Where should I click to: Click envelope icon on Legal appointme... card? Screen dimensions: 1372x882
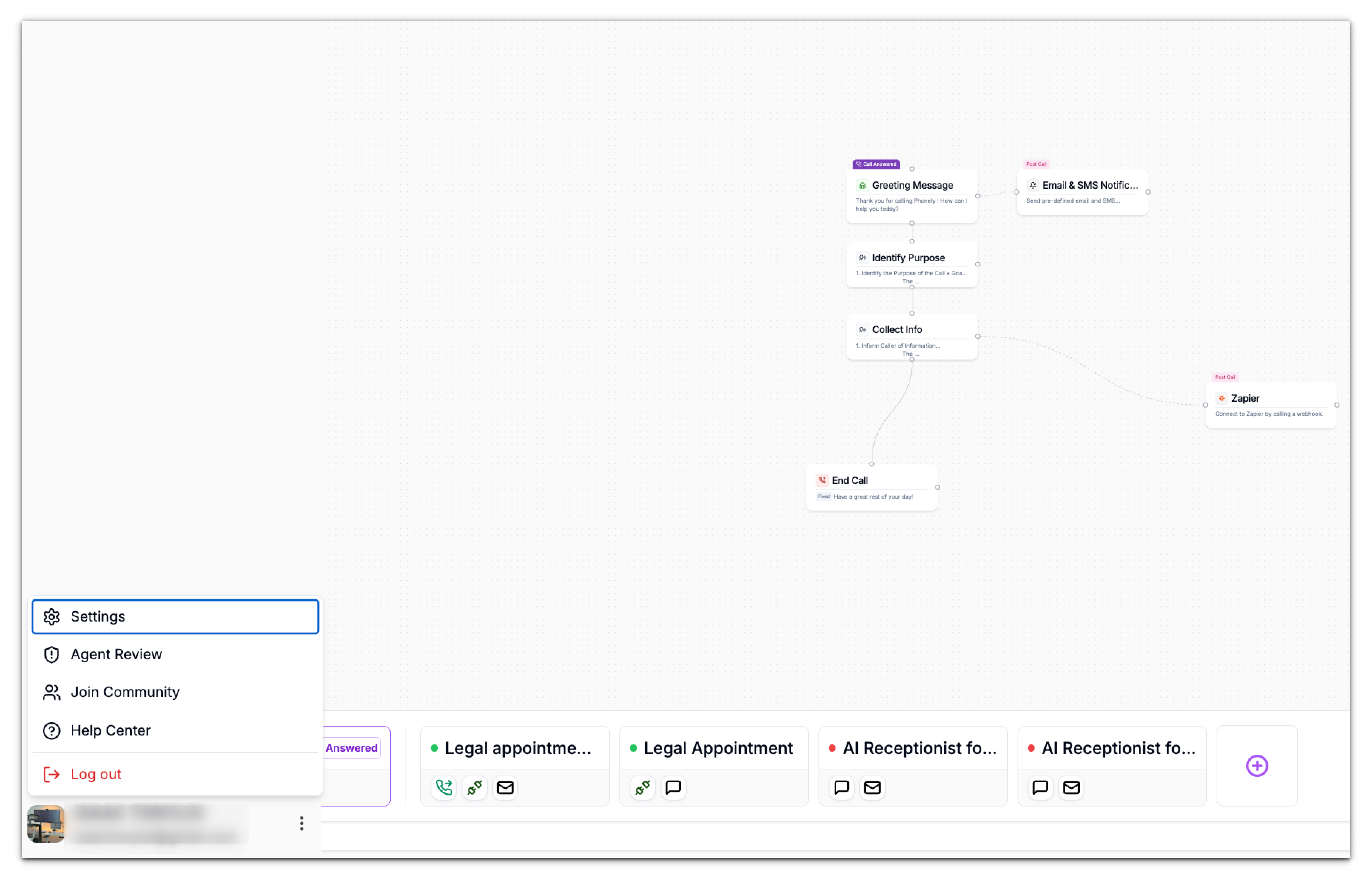click(x=505, y=788)
